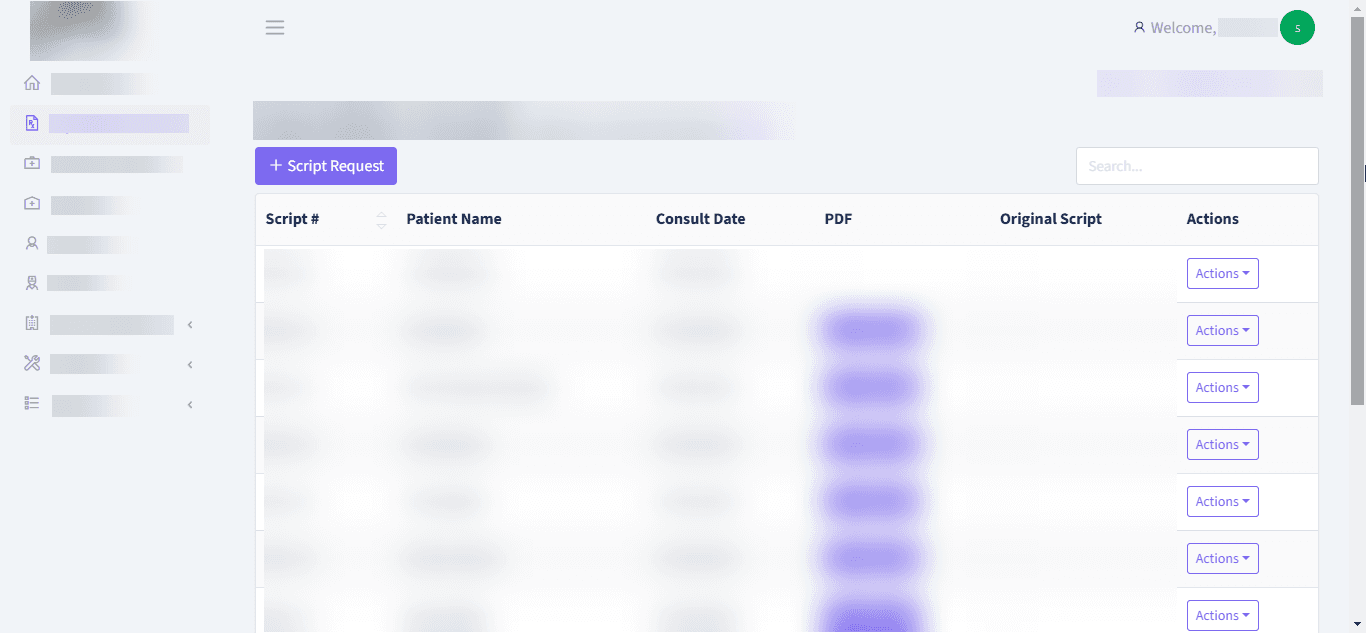Open the wrench tools sidebar icon
1366x633 pixels.
point(32,364)
